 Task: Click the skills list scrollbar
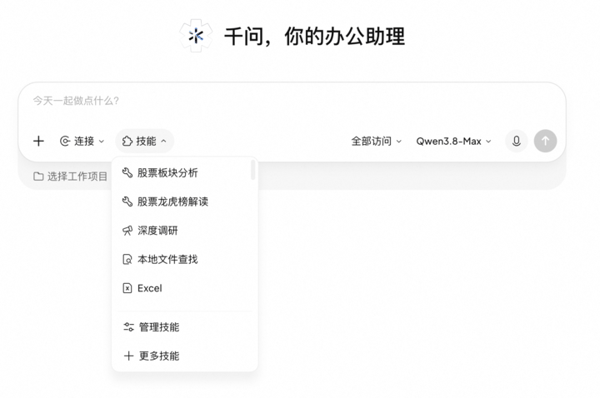(253, 170)
